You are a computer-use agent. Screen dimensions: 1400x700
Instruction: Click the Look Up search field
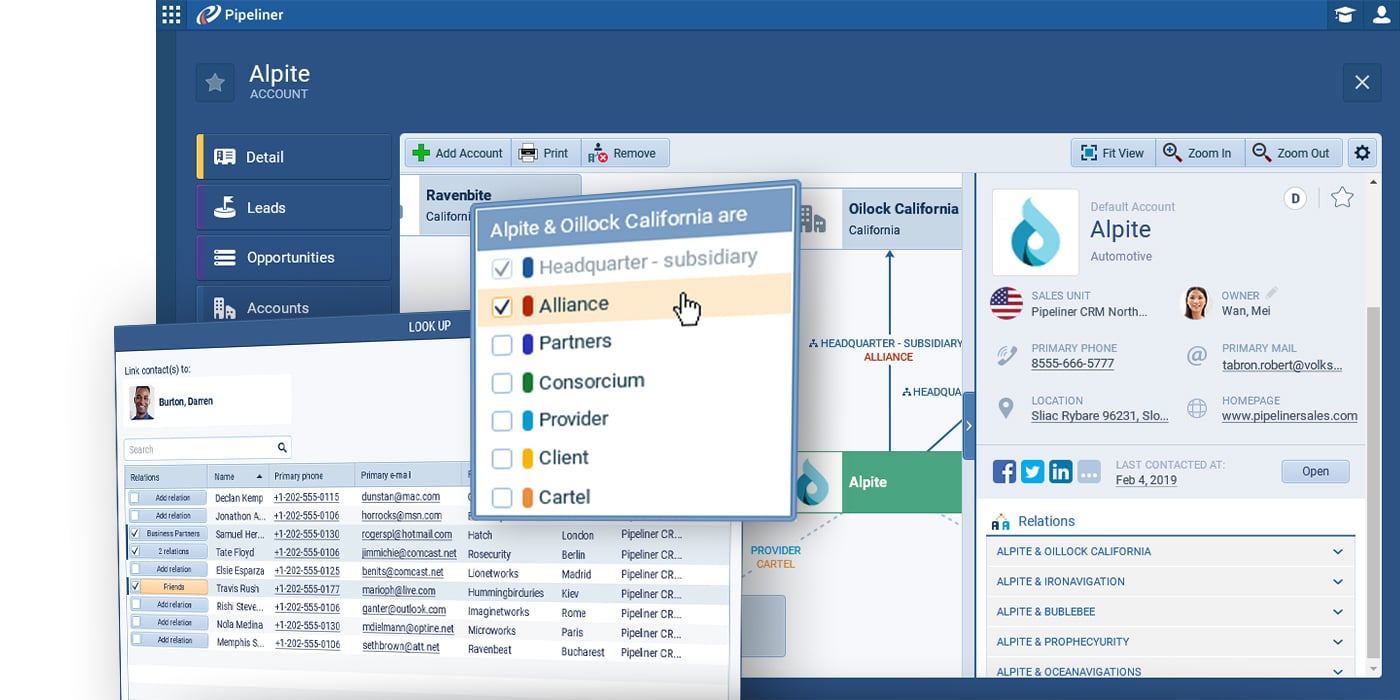200,449
